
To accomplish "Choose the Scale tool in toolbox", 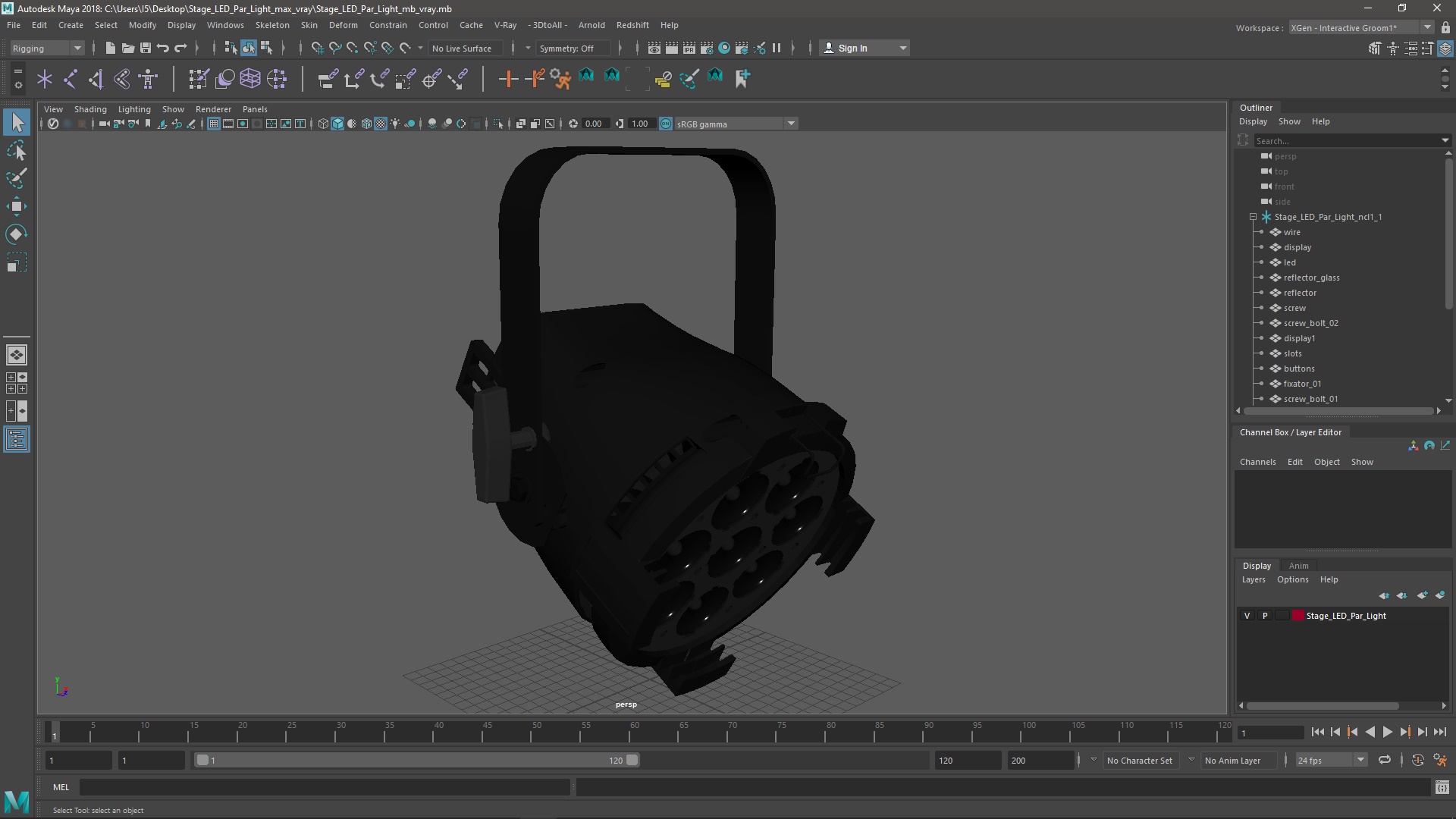I will pyautogui.click(x=17, y=262).
